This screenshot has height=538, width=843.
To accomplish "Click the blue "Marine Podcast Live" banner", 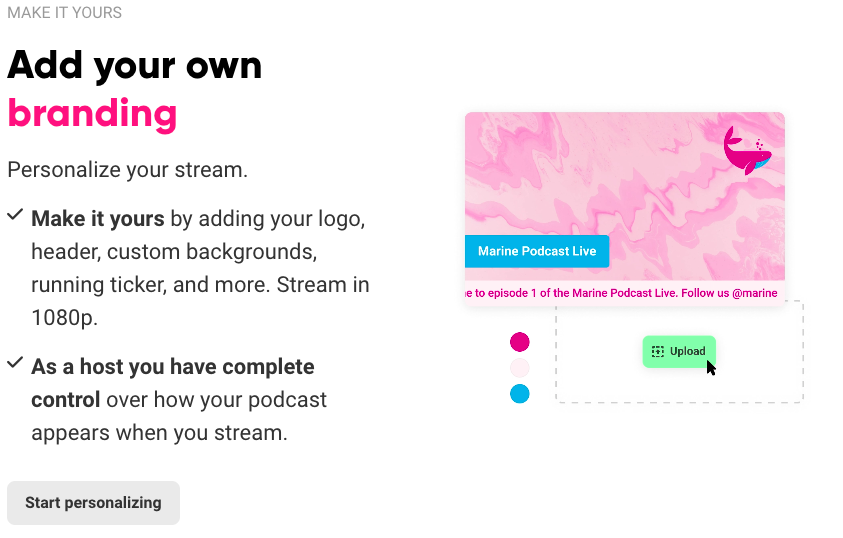I will (x=537, y=251).
